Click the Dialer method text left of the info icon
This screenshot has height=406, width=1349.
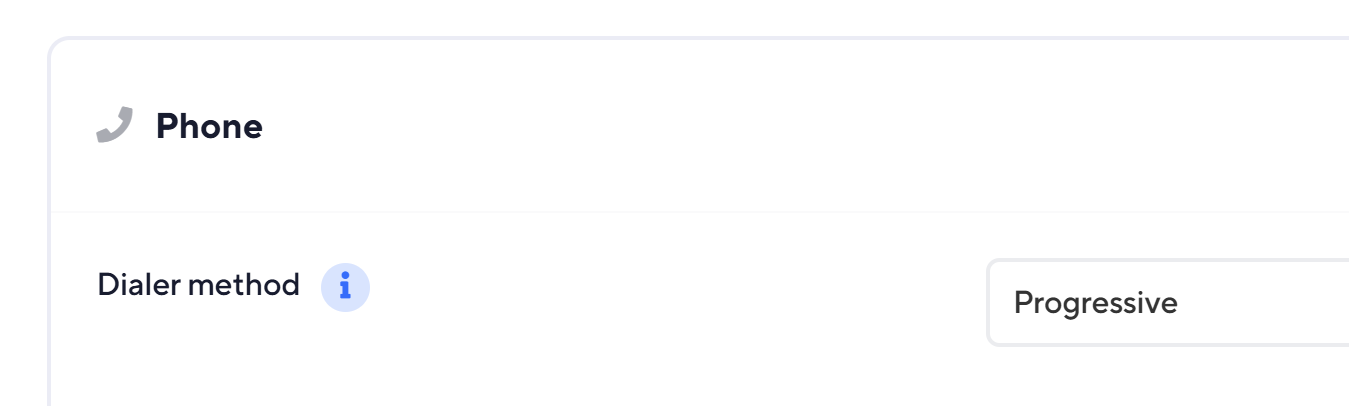(x=198, y=286)
